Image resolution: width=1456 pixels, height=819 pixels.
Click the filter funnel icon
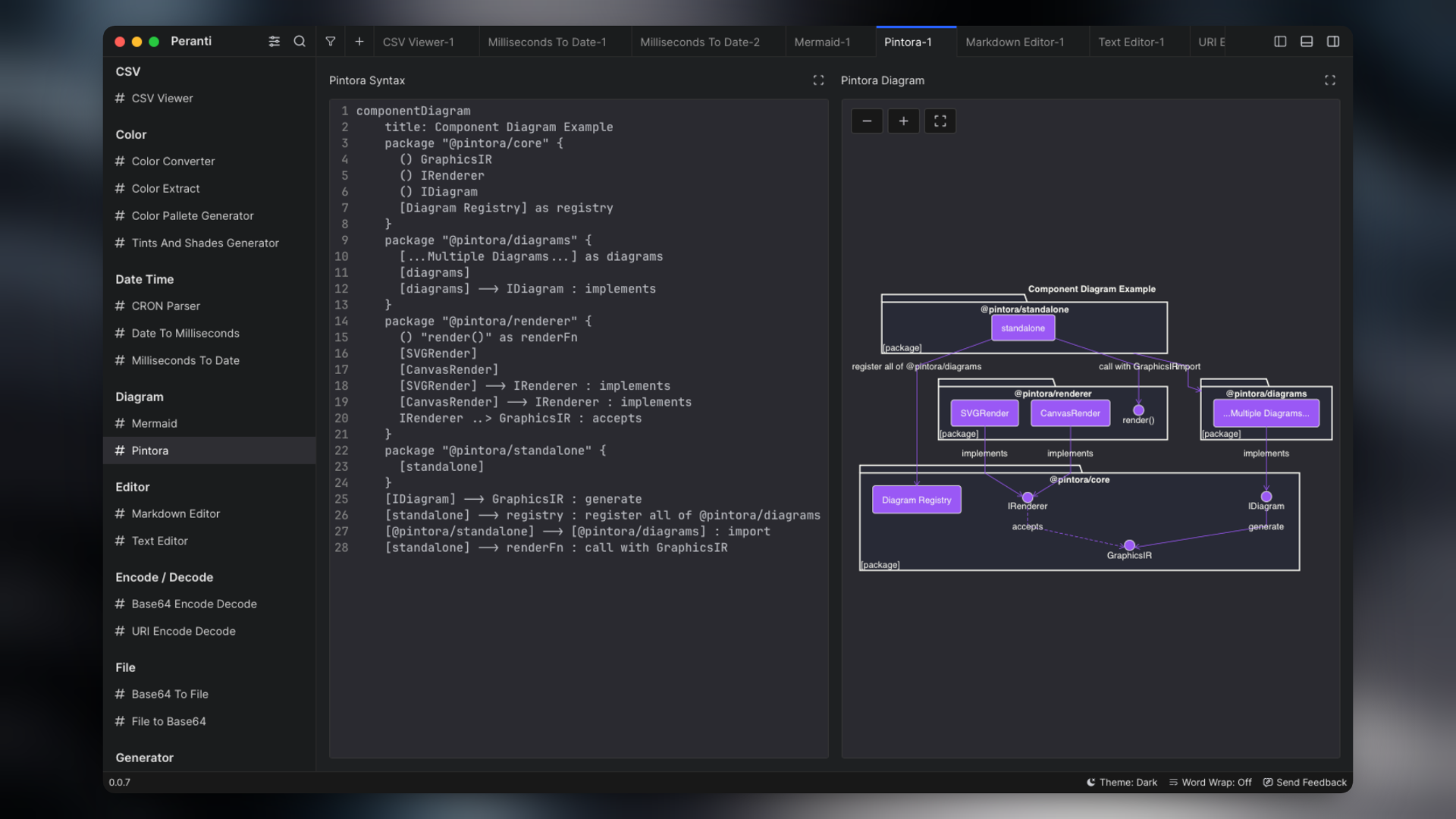(331, 42)
